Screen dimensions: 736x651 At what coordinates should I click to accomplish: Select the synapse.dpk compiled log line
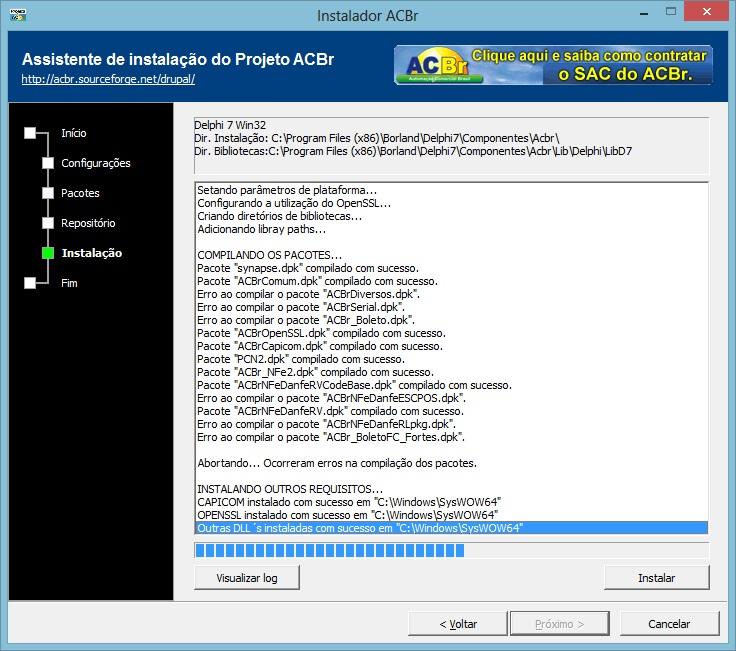[308, 268]
